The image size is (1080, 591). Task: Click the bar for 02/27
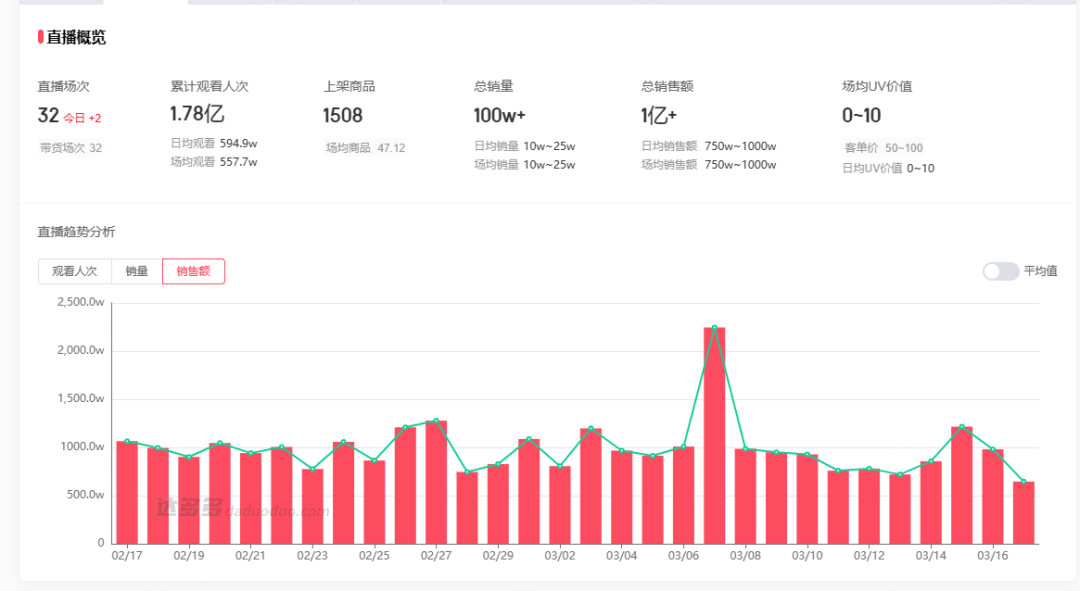click(x=436, y=482)
